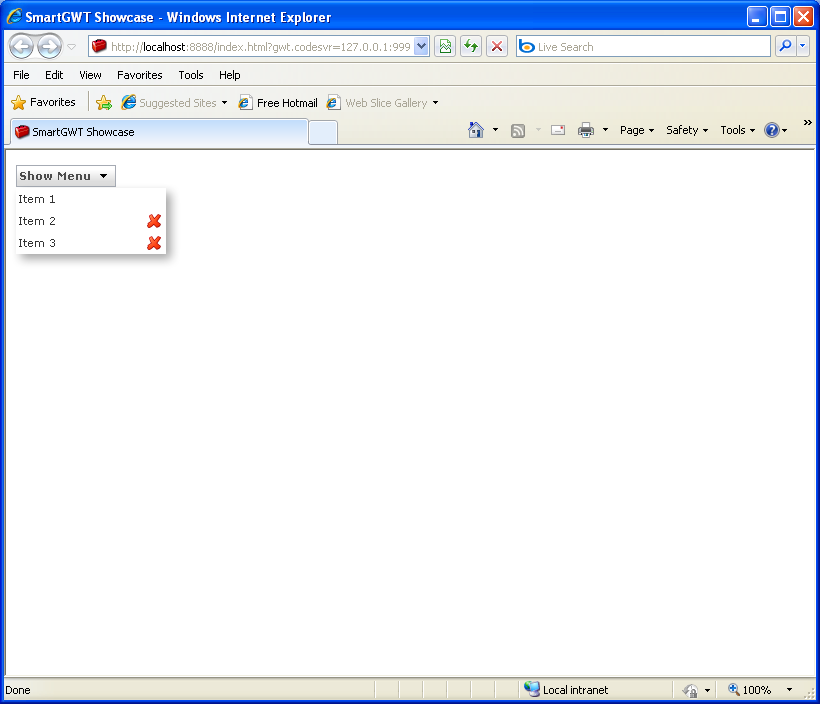
Task: Click the search magnifier button
Action: [x=785, y=47]
